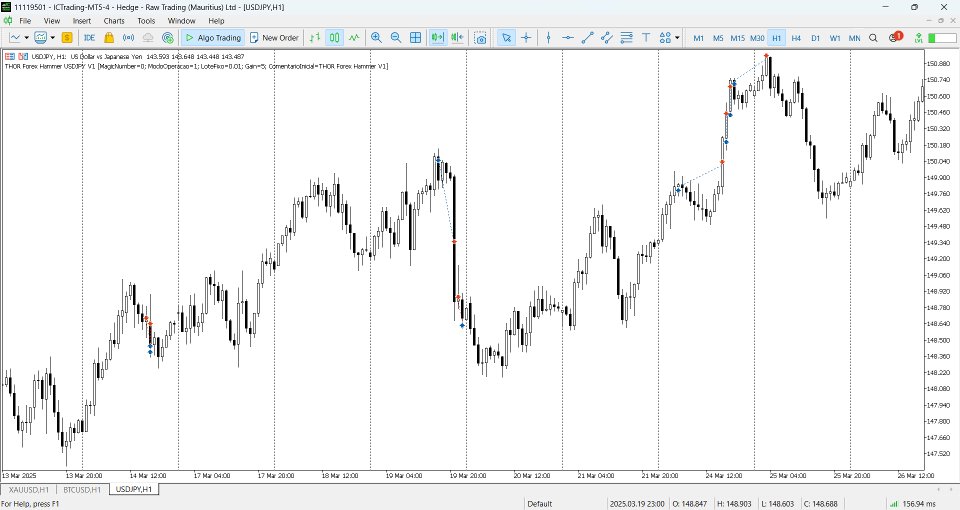The width and height of the screenshot is (960, 510).
Task: Click New Order button
Action: [274, 37]
